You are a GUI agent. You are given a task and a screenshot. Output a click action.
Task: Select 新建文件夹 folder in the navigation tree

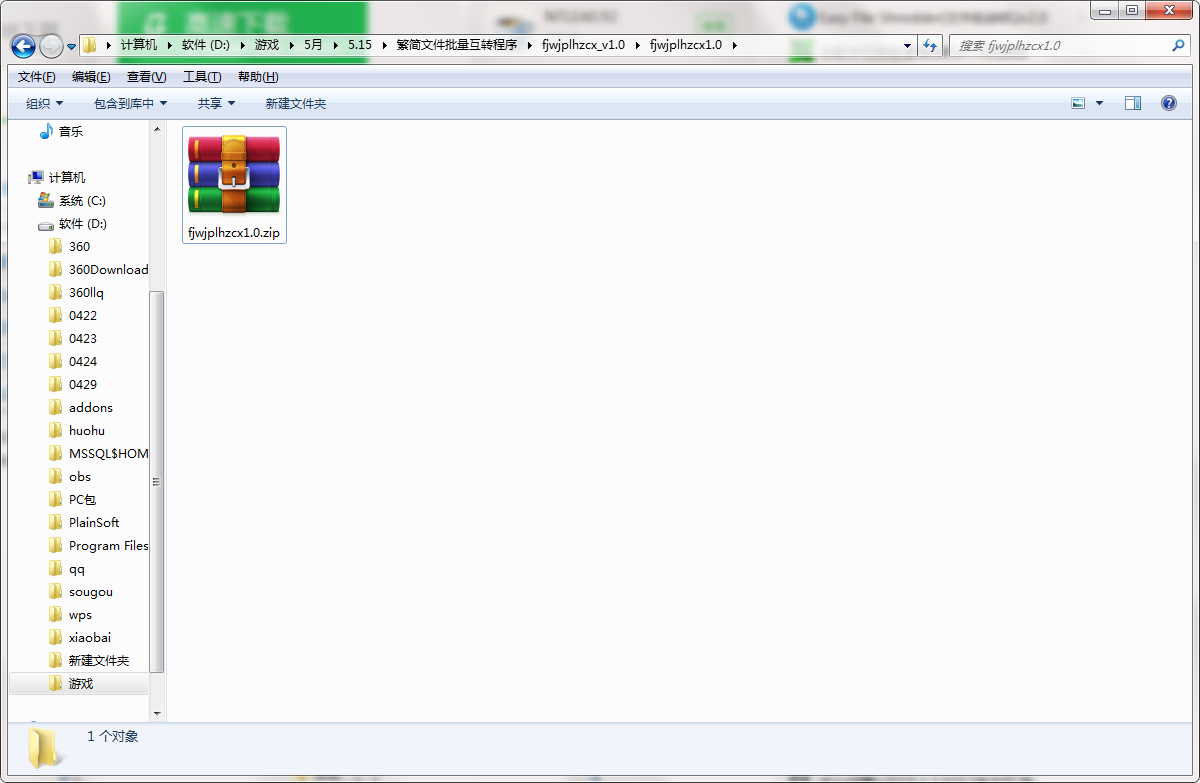99,660
